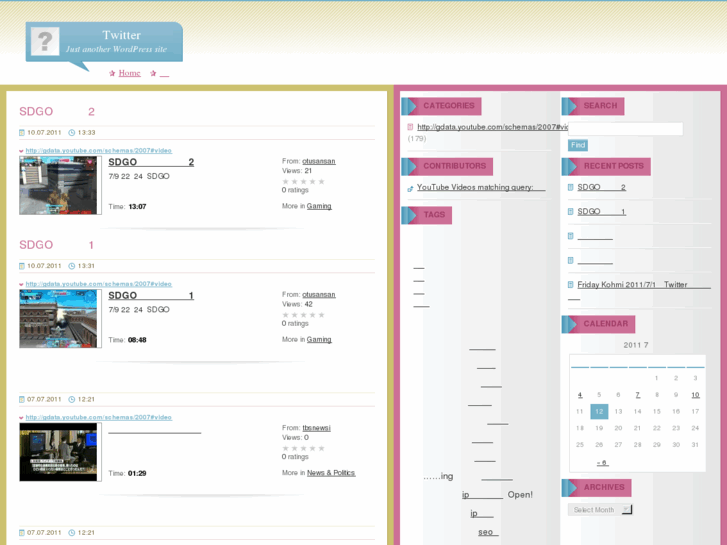727x545 pixels.
Task: Click the calendar date icon for 10.07.2011 13:33
Action: 22,133
